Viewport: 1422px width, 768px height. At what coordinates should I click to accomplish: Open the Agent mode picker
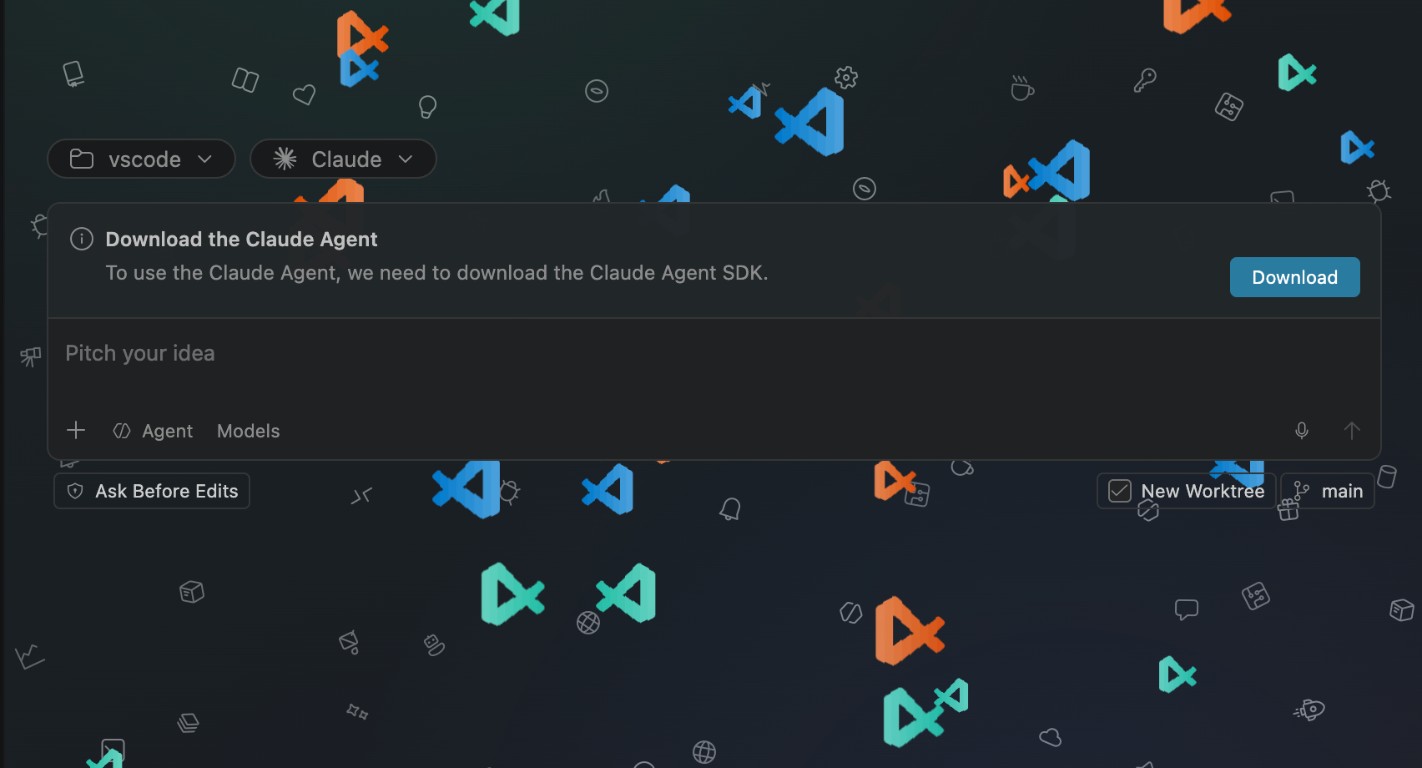click(x=153, y=431)
